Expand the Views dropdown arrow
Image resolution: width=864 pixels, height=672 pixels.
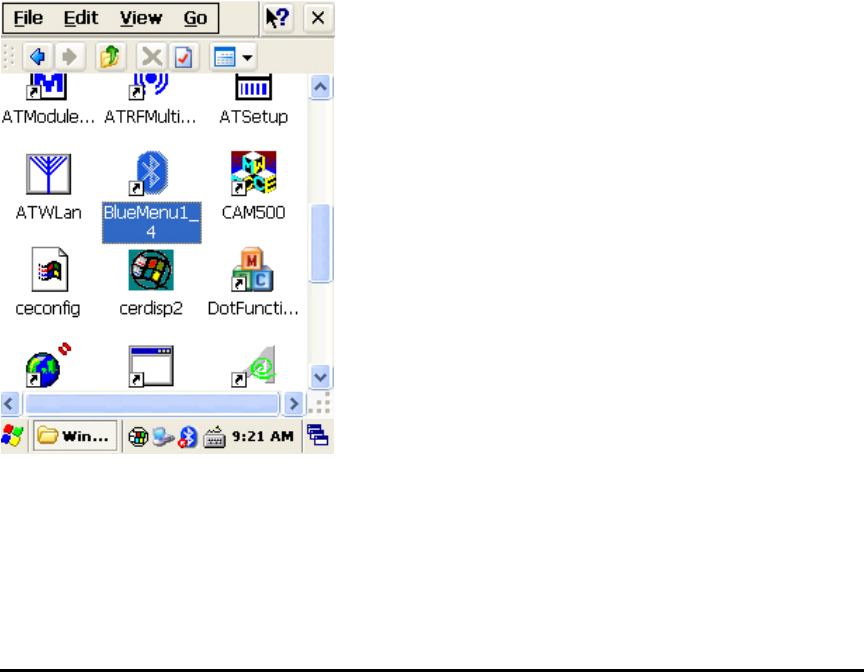click(247, 57)
